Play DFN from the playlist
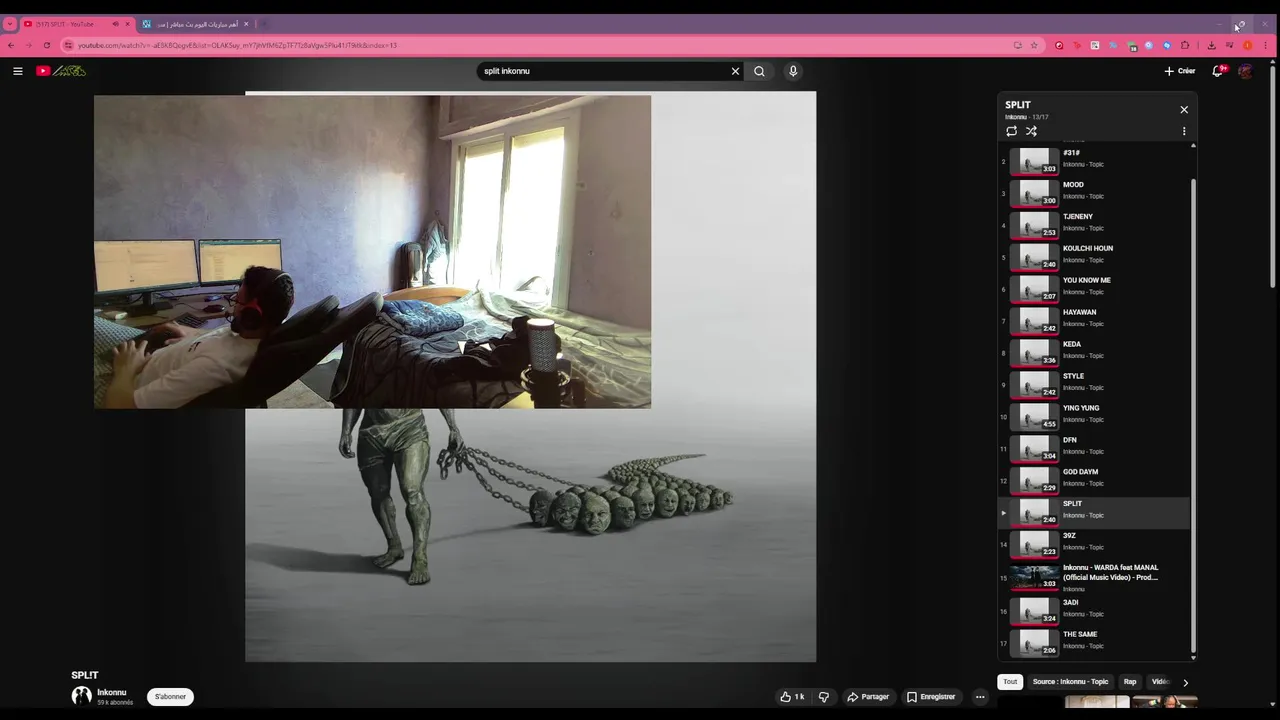The height and width of the screenshot is (720, 1280). [x=1094, y=449]
